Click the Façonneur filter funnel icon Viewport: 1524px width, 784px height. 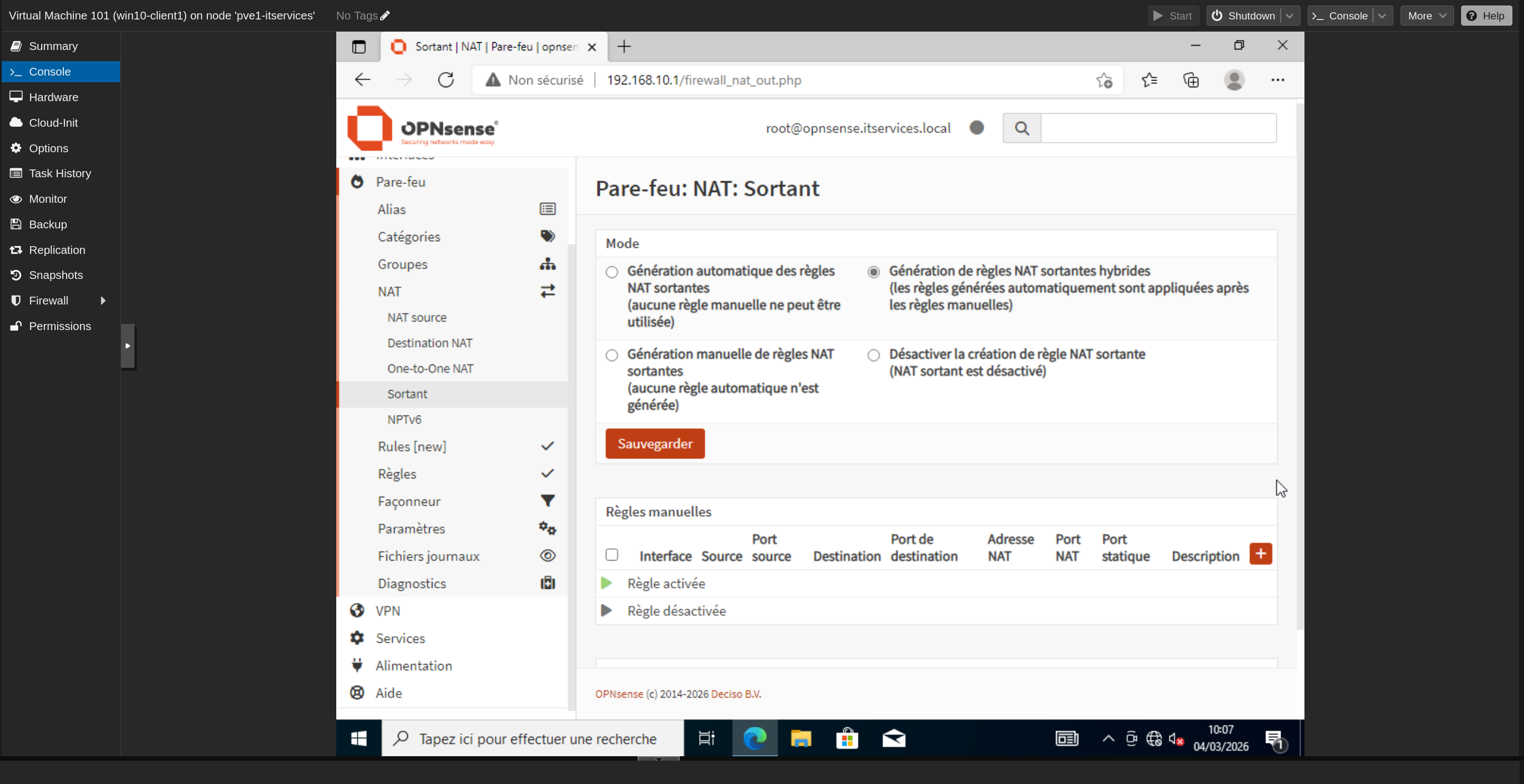[547, 501]
